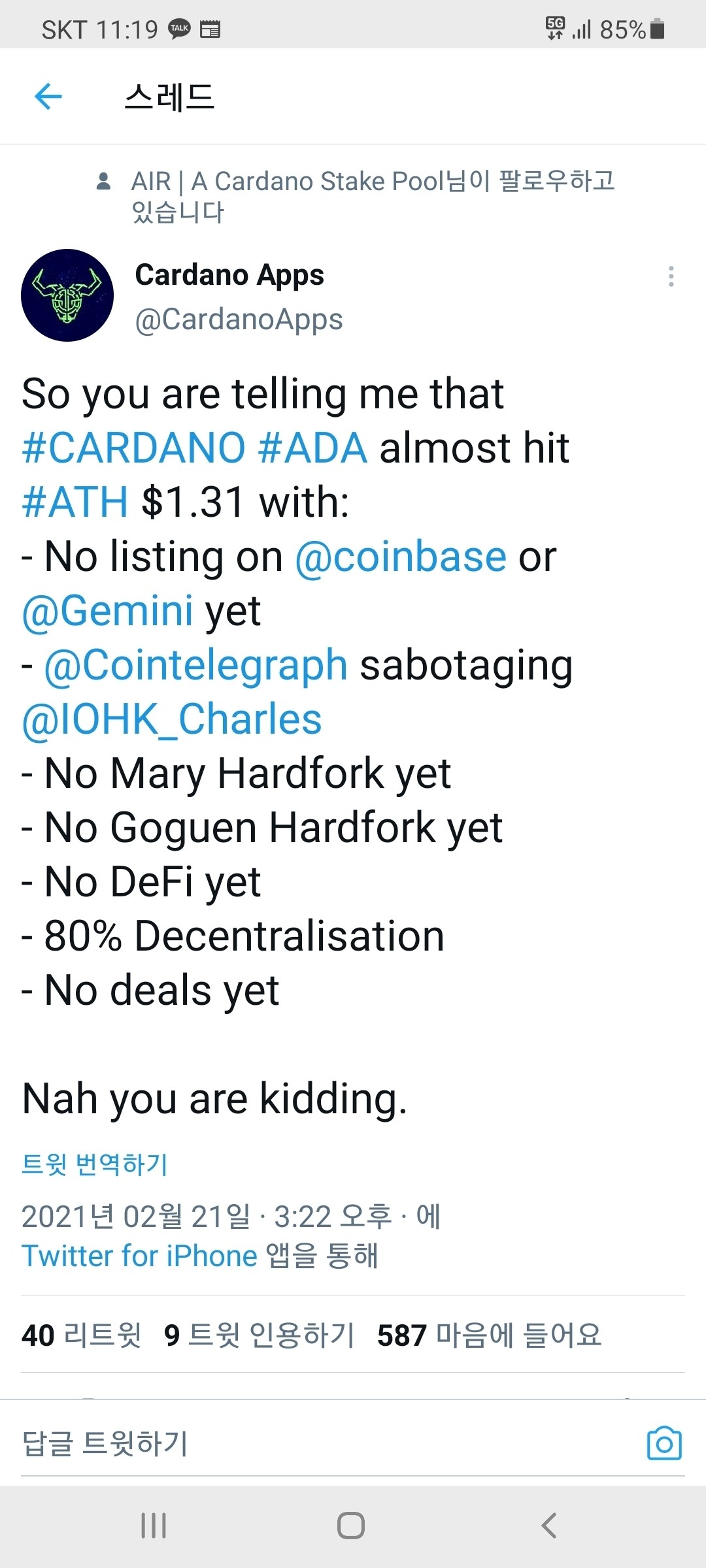Open the #CARDANO hashtag
Viewport: 706px width, 1568px height.
[x=133, y=448]
